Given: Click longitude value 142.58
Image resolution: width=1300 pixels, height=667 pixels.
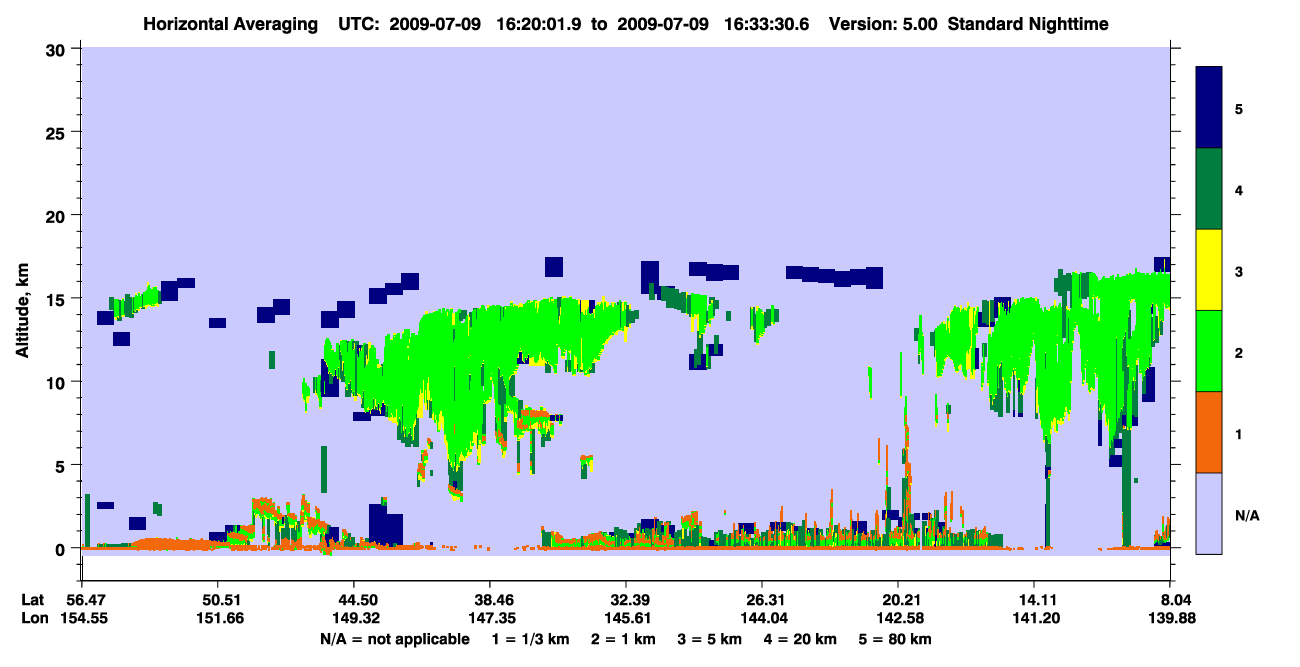Looking at the screenshot, I should tap(898, 617).
